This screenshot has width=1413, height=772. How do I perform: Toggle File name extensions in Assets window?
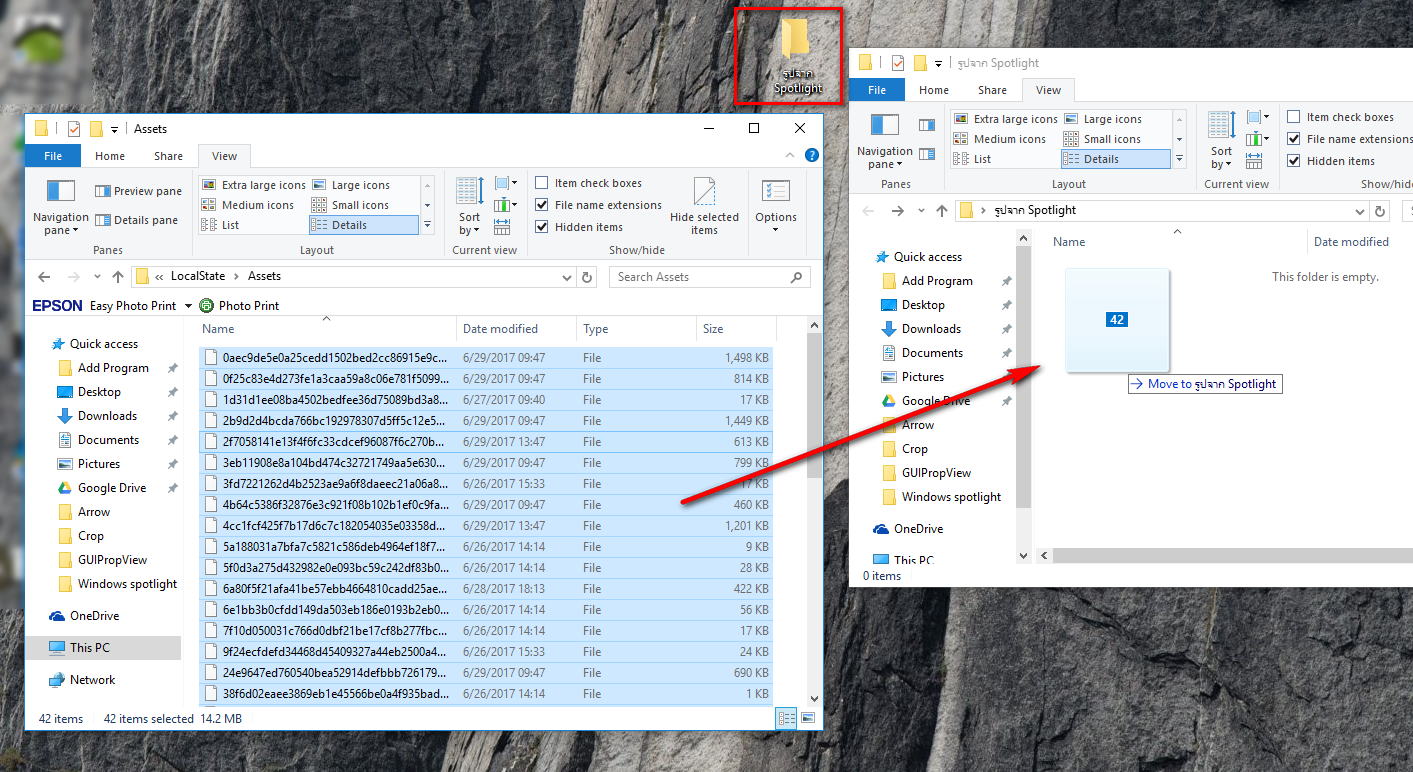(599, 205)
